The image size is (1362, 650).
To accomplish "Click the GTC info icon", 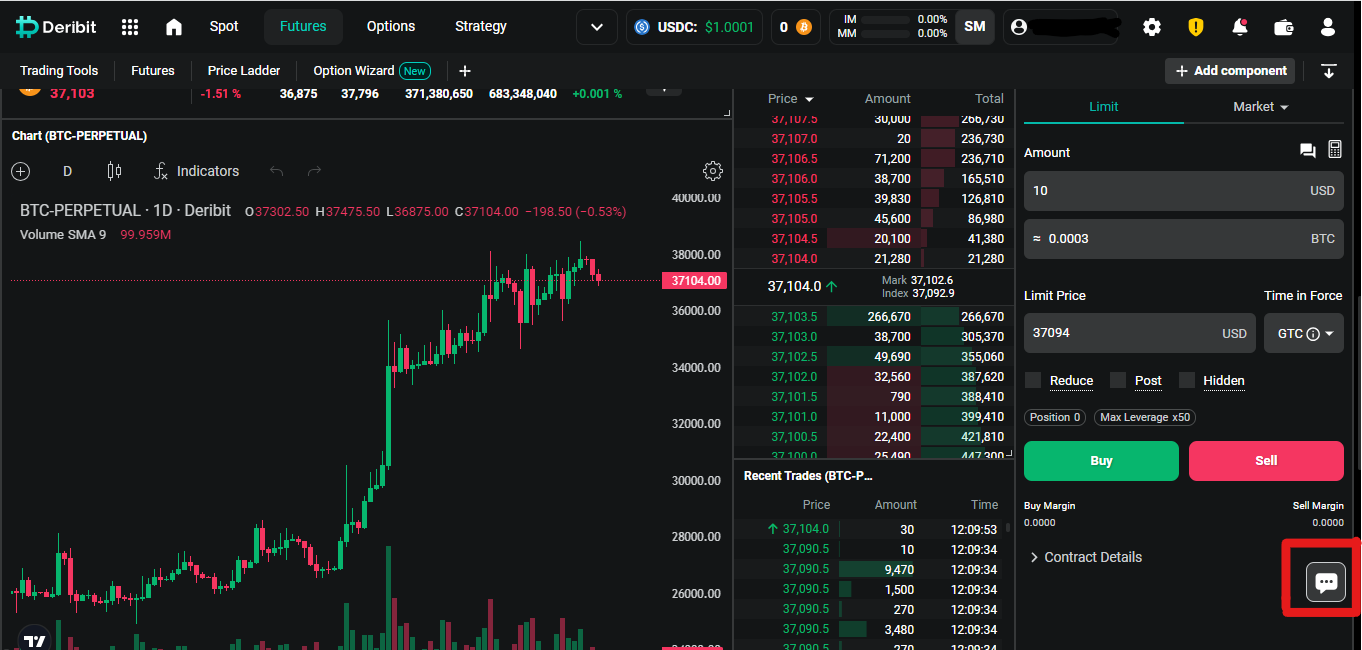I will [x=1313, y=334].
